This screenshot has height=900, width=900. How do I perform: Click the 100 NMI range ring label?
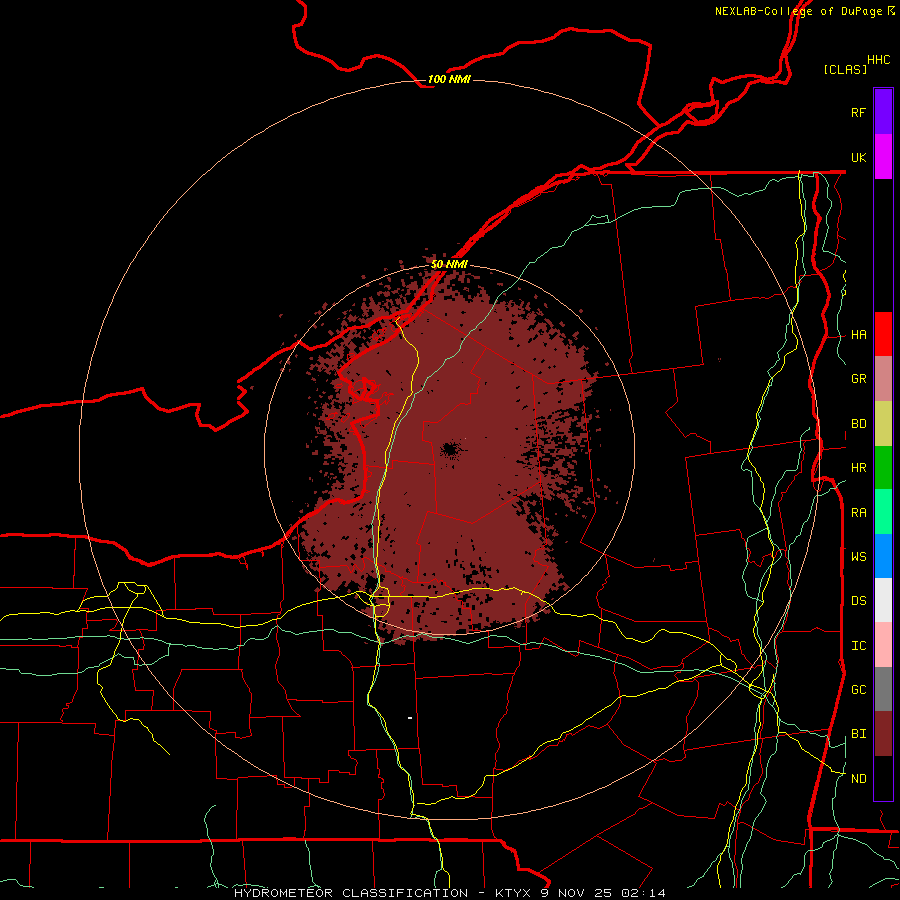tap(449, 79)
